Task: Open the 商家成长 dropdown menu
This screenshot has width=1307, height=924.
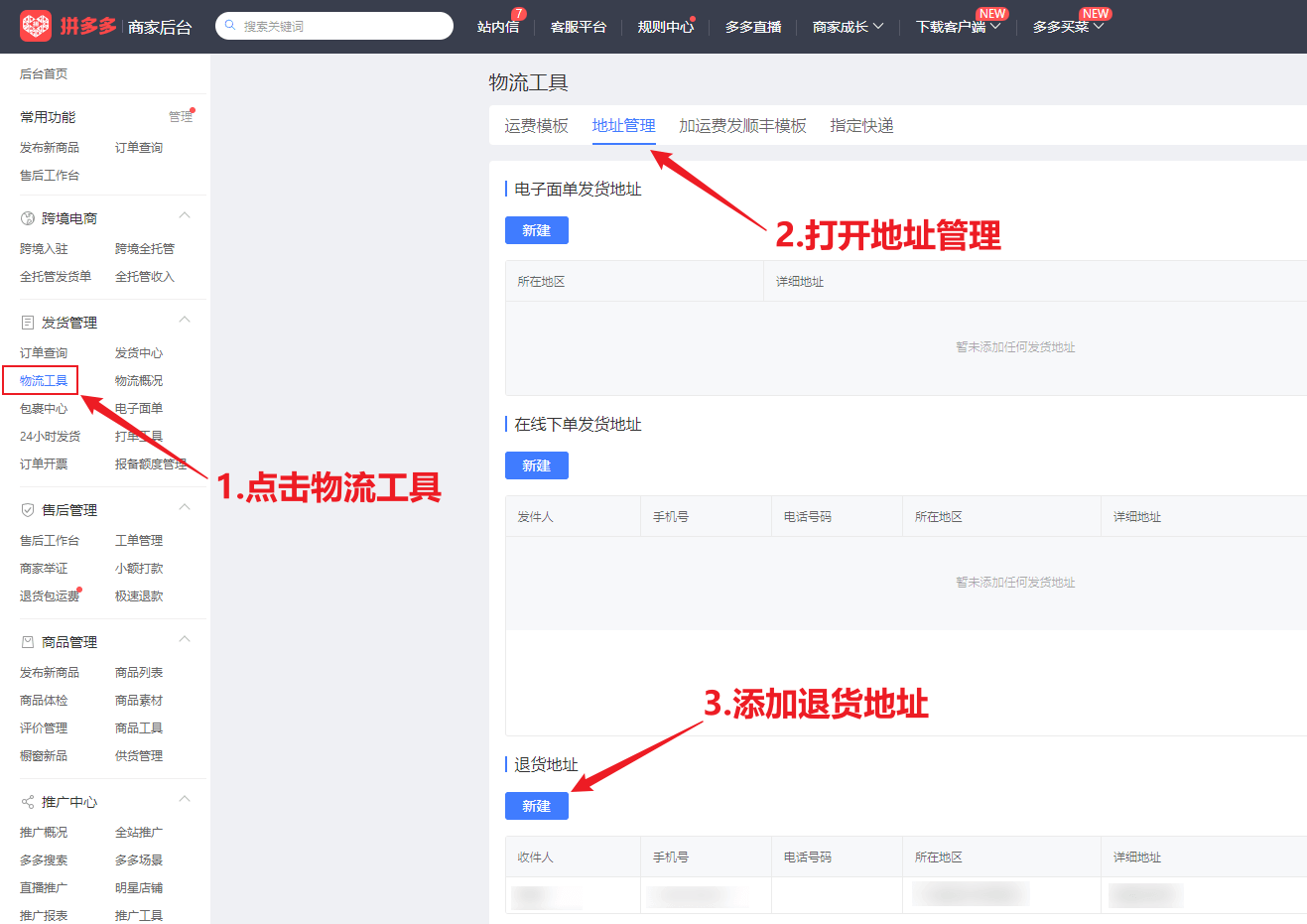Action: click(x=848, y=27)
